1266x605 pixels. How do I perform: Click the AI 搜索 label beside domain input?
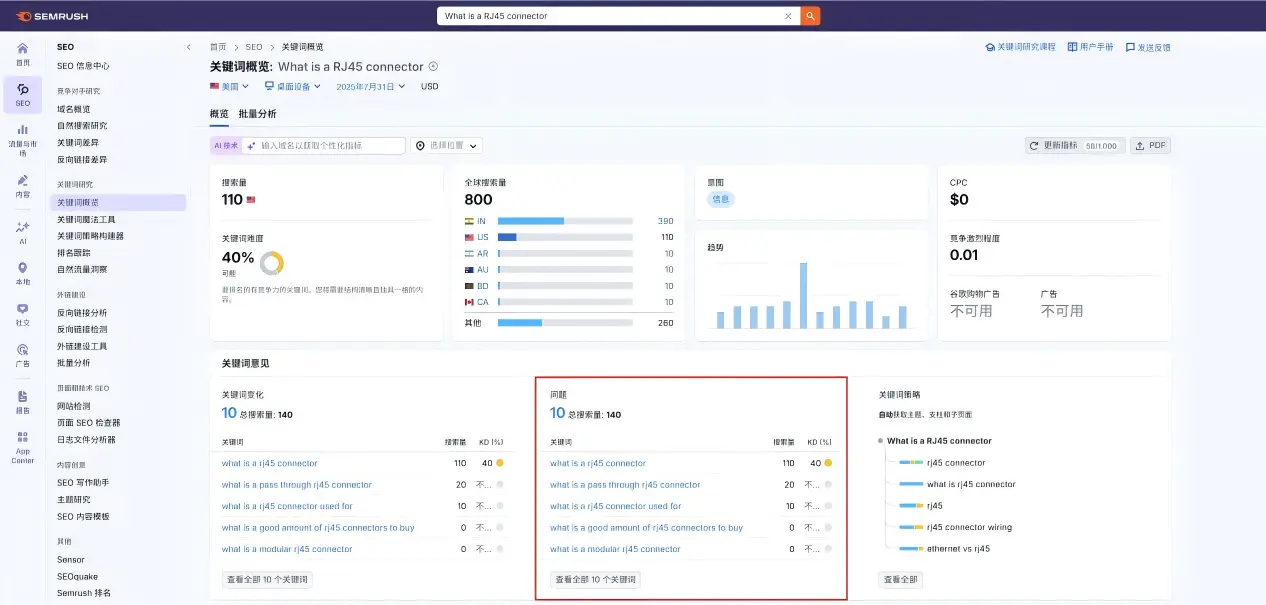(226, 145)
